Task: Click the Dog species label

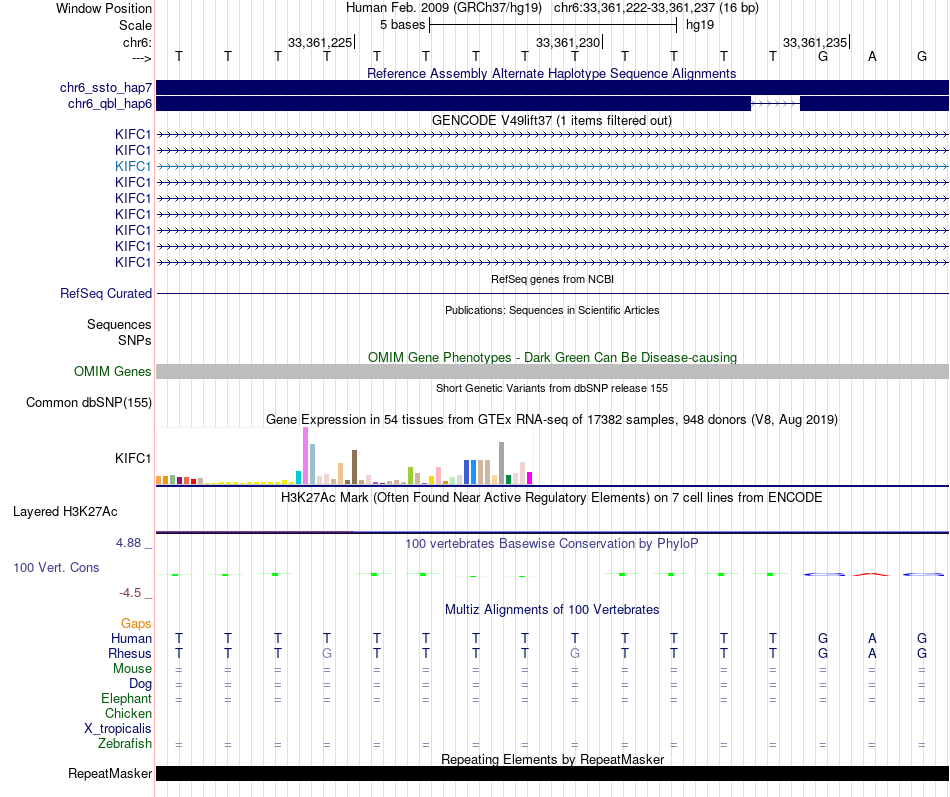Action: pyautogui.click(x=140, y=684)
